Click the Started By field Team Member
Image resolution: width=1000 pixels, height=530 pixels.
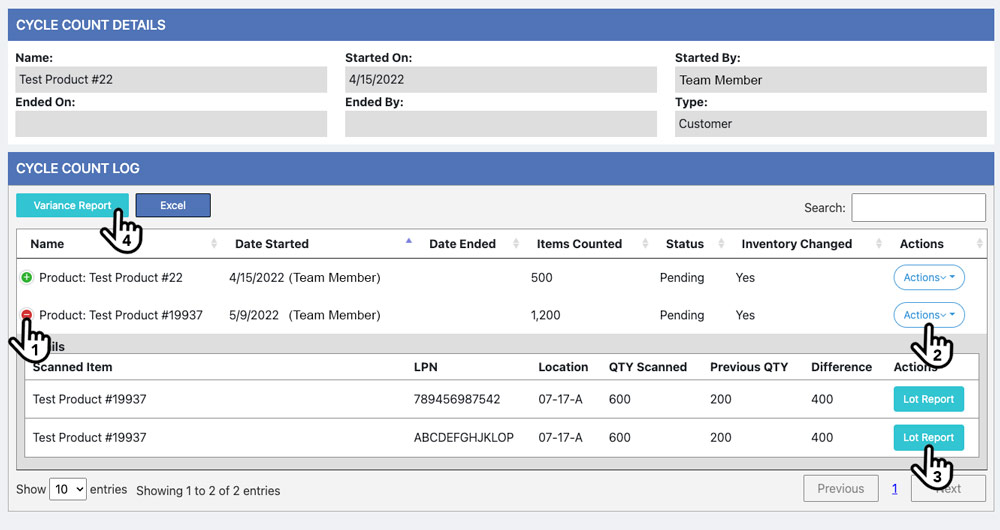[830, 80]
